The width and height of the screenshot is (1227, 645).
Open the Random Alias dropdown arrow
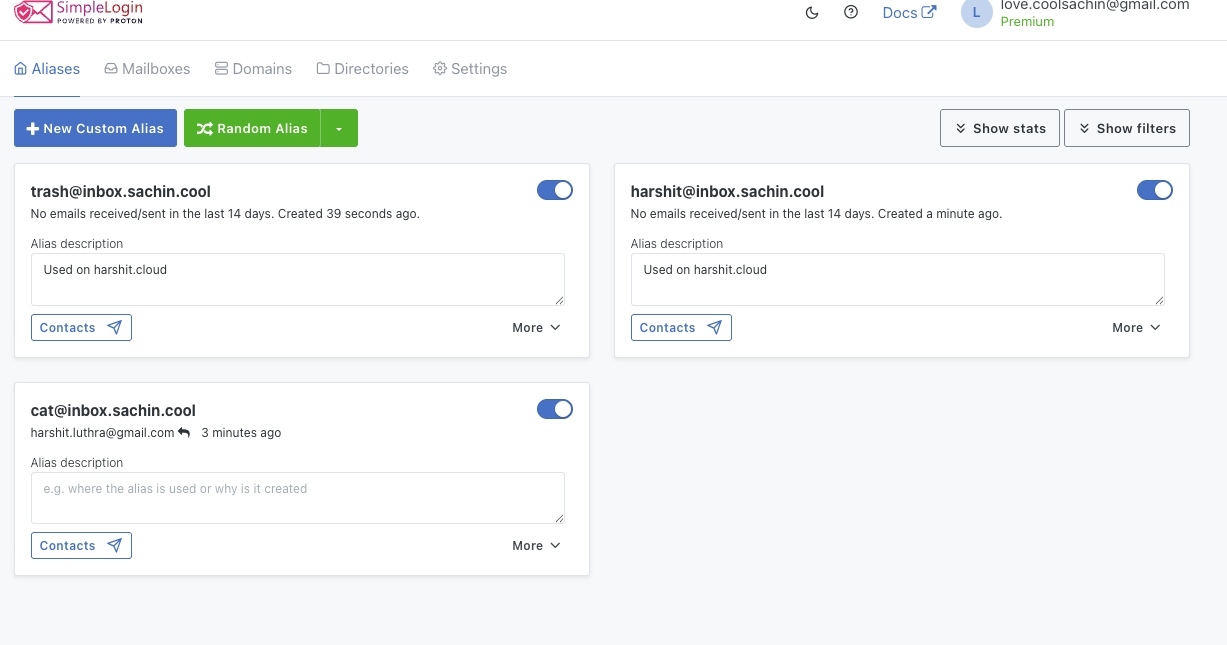pyautogui.click(x=339, y=128)
